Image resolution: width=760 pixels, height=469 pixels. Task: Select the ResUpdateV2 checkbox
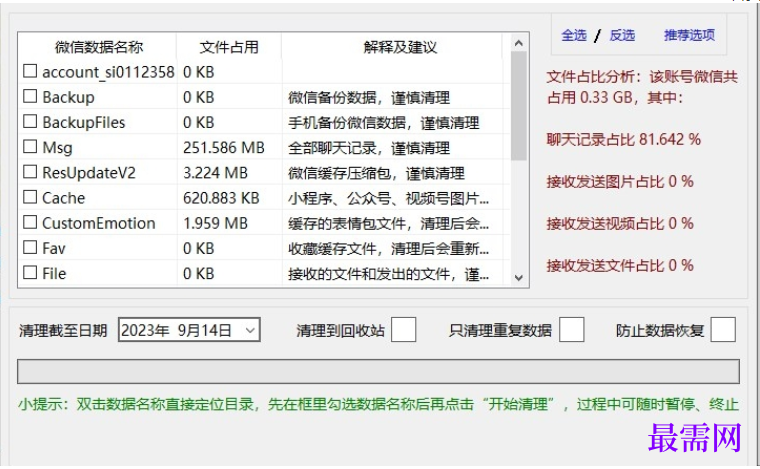point(30,172)
